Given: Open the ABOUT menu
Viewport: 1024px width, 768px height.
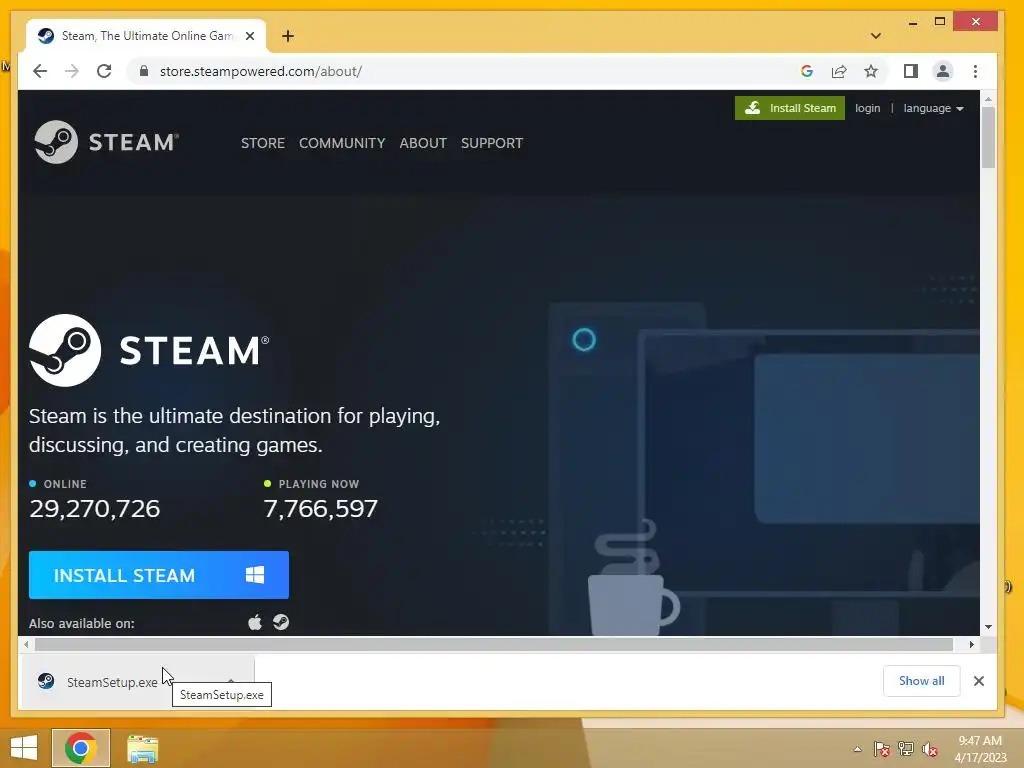Looking at the screenshot, I should (423, 143).
